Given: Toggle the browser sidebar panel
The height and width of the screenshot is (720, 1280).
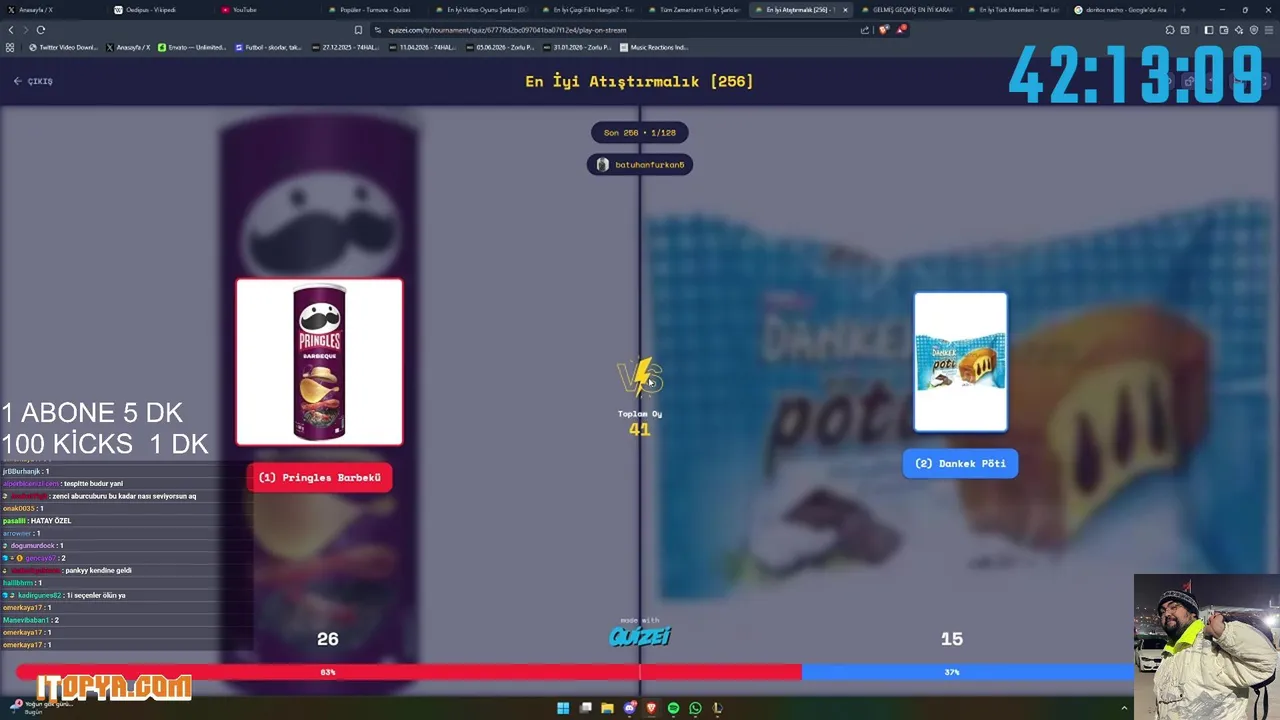Looking at the screenshot, I should pyautogui.click(x=1208, y=30).
